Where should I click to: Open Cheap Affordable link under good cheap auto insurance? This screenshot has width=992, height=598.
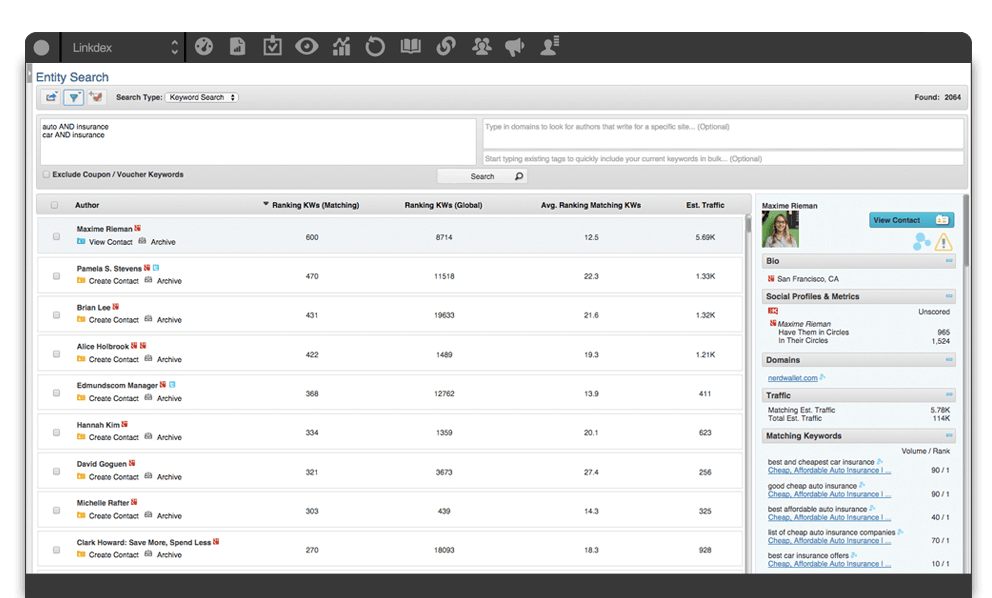pos(829,494)
